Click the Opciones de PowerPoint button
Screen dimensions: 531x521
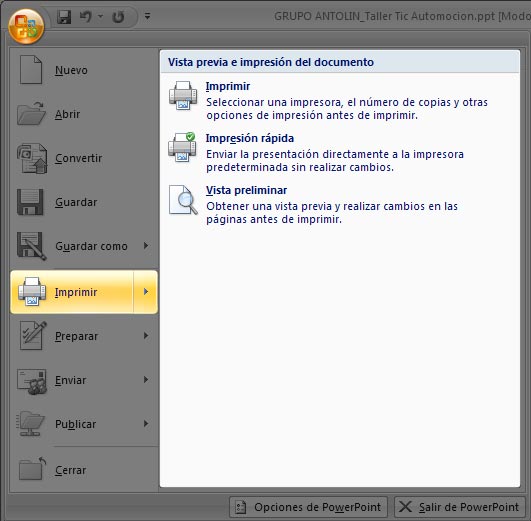click(x=308, y=507)
